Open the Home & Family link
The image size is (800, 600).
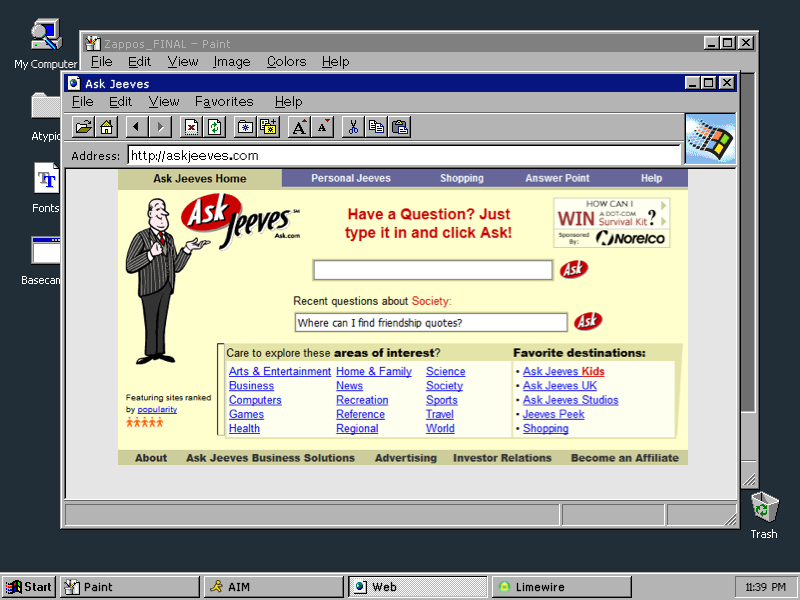coord(373,371)
